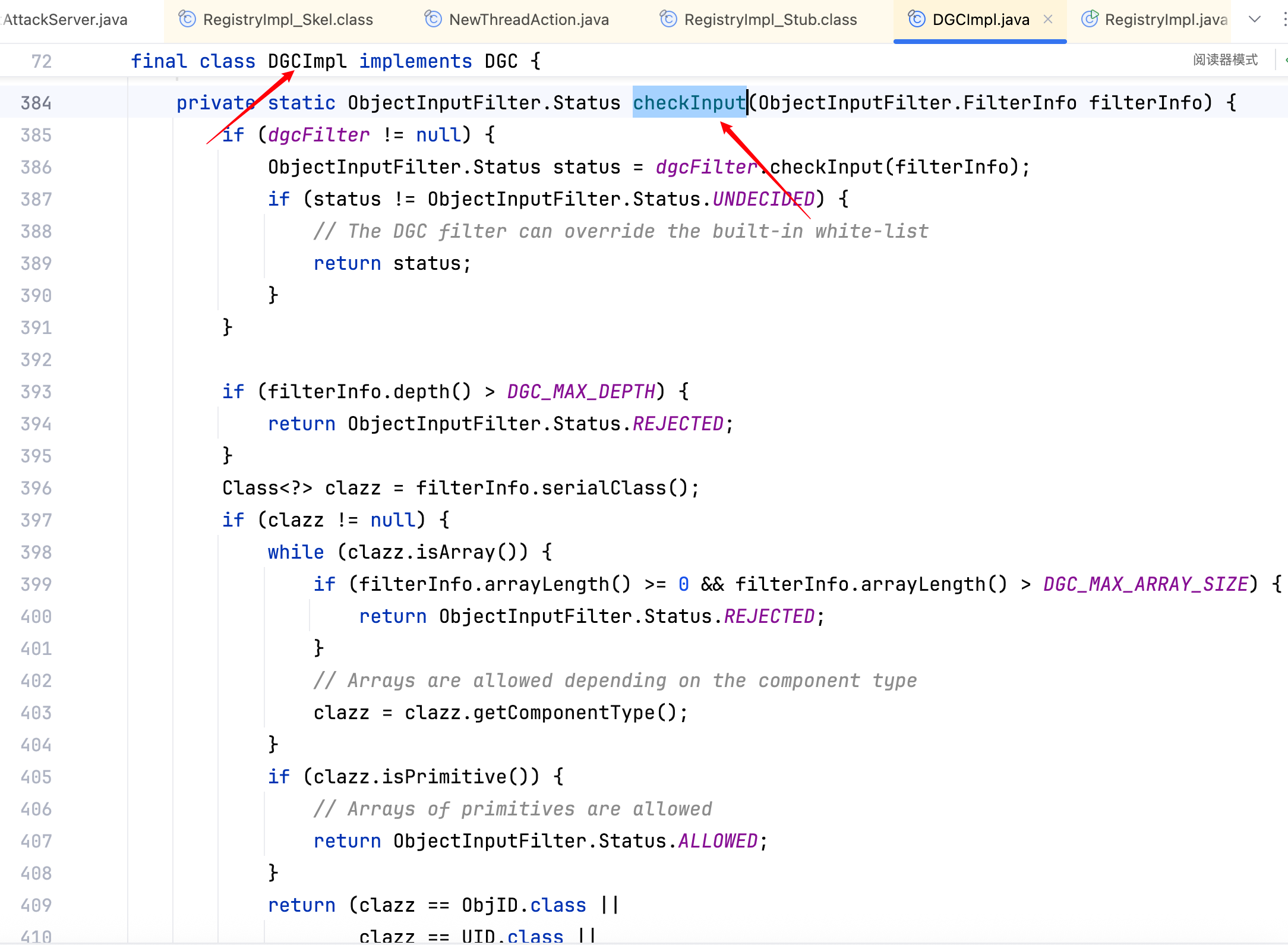Expand the hidden tabs dropdown chevron
The image size is (1288, 945).
click(x=1255, y=20)
